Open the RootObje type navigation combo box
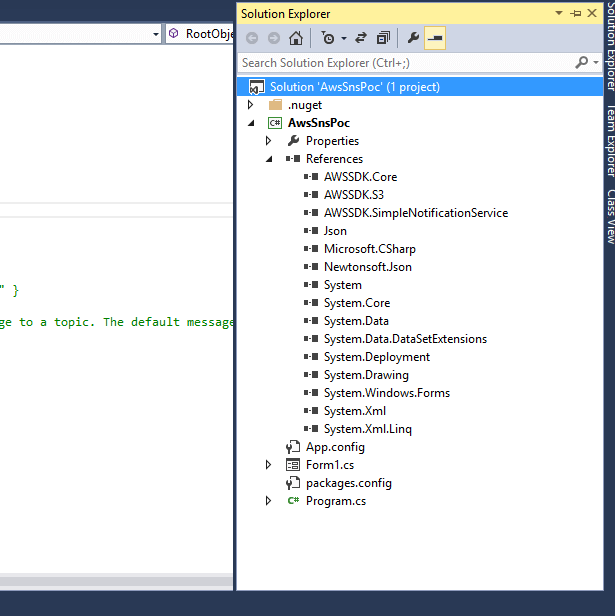 click(x=200, y=34)
